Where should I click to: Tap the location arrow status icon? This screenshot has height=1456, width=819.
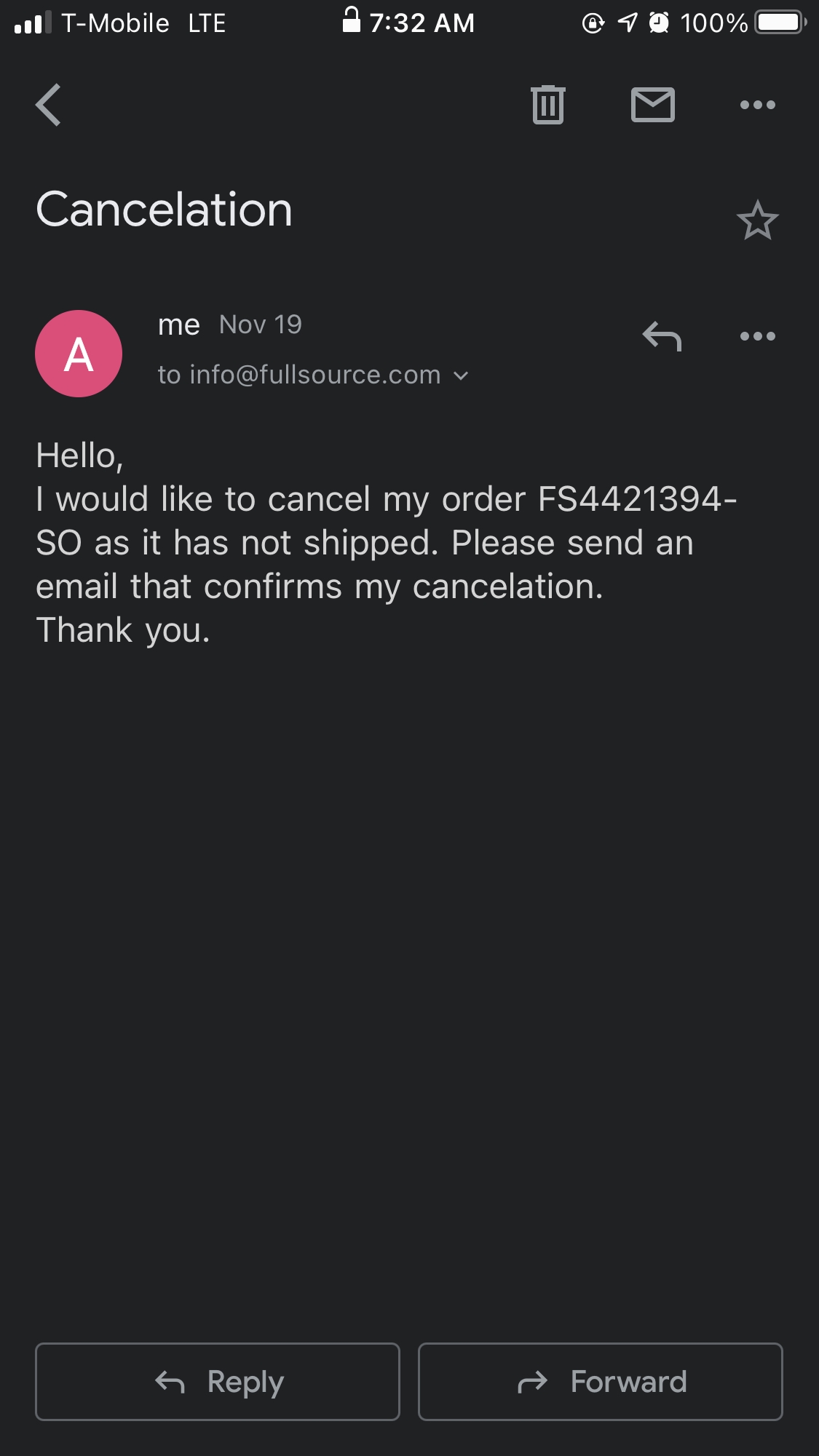627,23
